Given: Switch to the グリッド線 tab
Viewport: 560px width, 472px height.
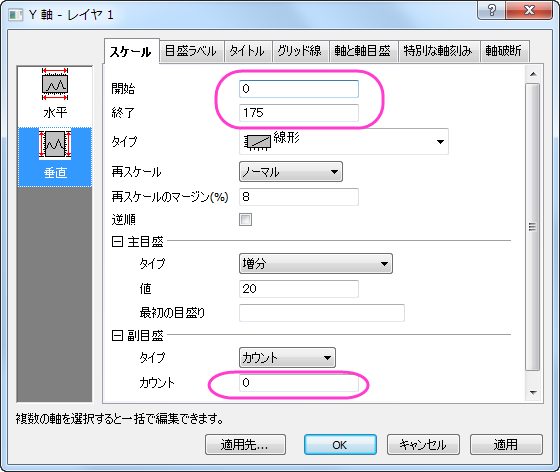Looking at the screenshot, I should click(300, 51).
